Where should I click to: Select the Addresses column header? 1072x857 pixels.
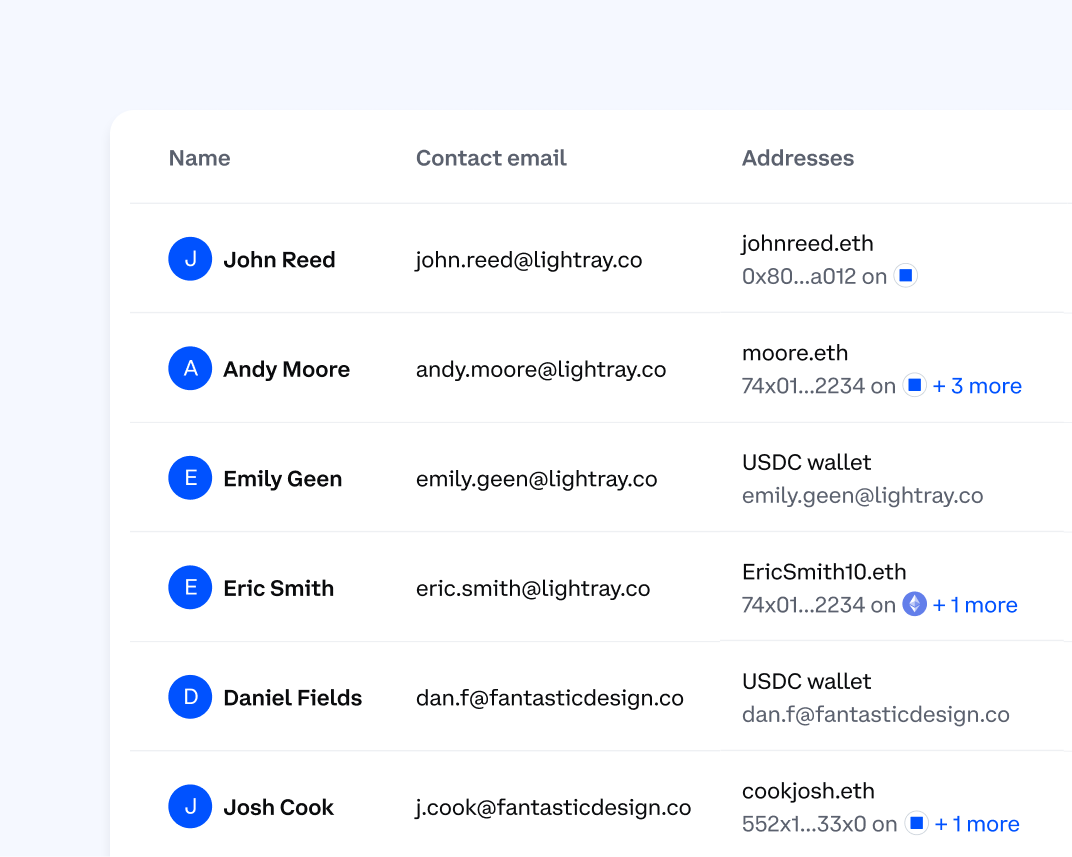coord(798,158)
